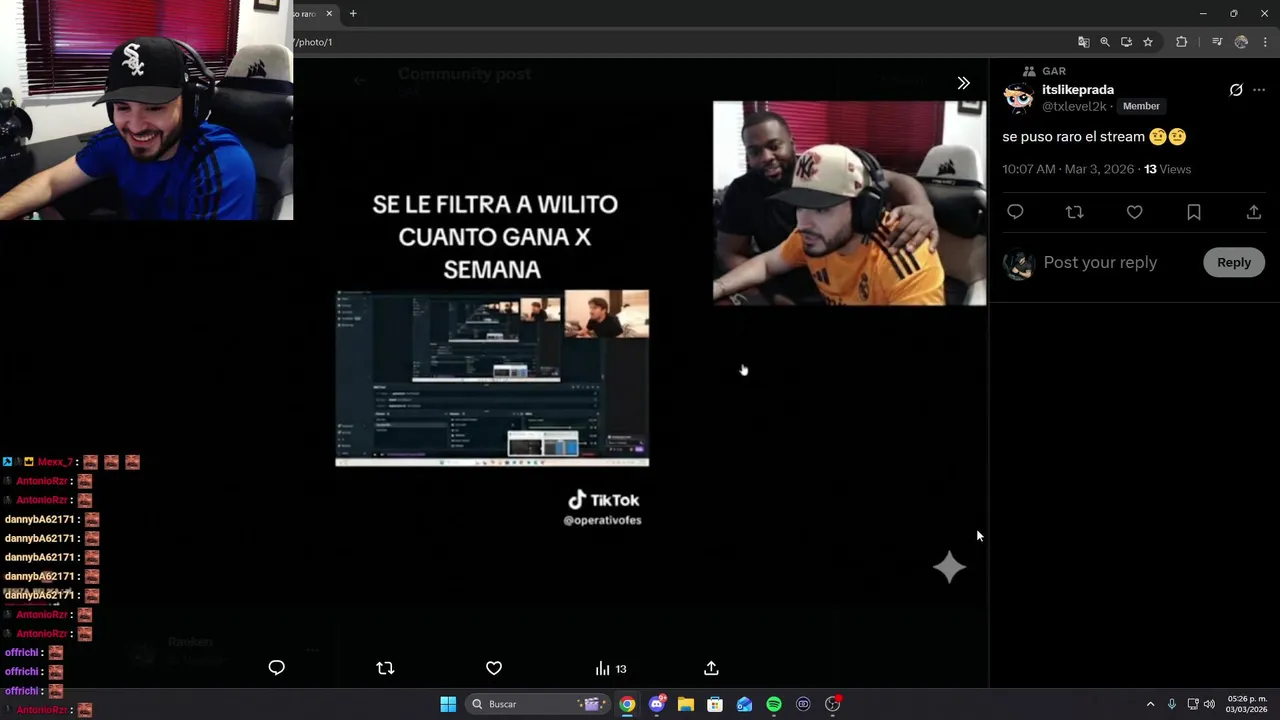Open the Chrome three-dot menu
1280x720 pixels.
1265,42
